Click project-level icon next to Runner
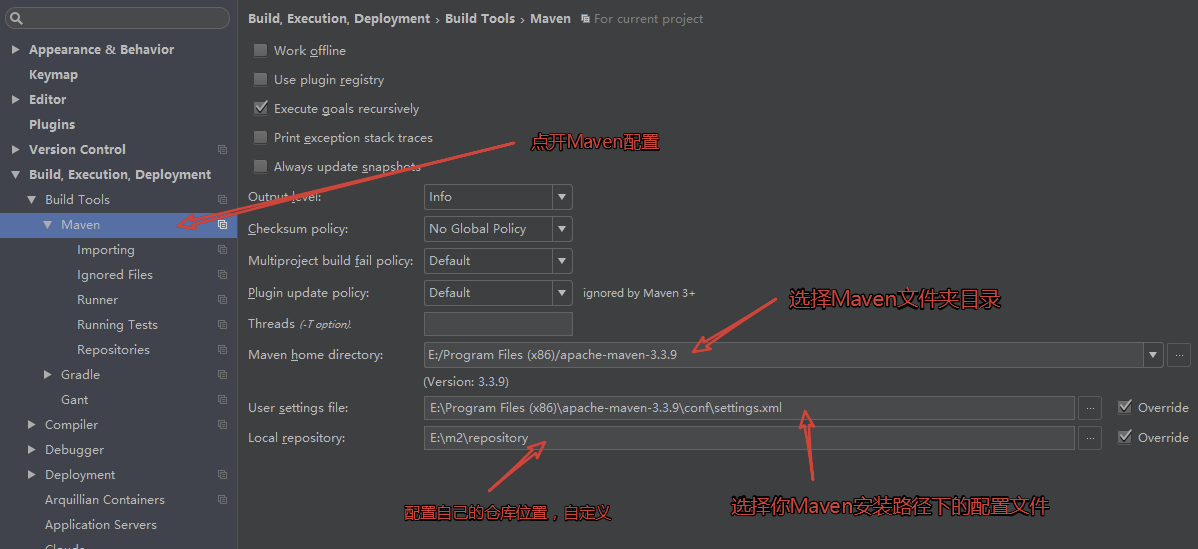Viewport: 1198px width, 549px height. pyautogui.click(x=222, y=300)
